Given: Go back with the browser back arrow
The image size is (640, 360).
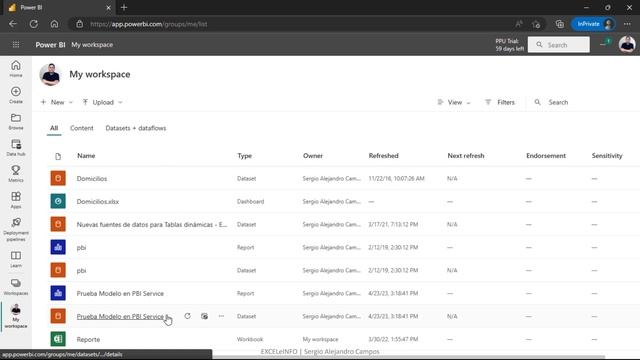Looking at the screenshot, I should [x=13, y=24].
